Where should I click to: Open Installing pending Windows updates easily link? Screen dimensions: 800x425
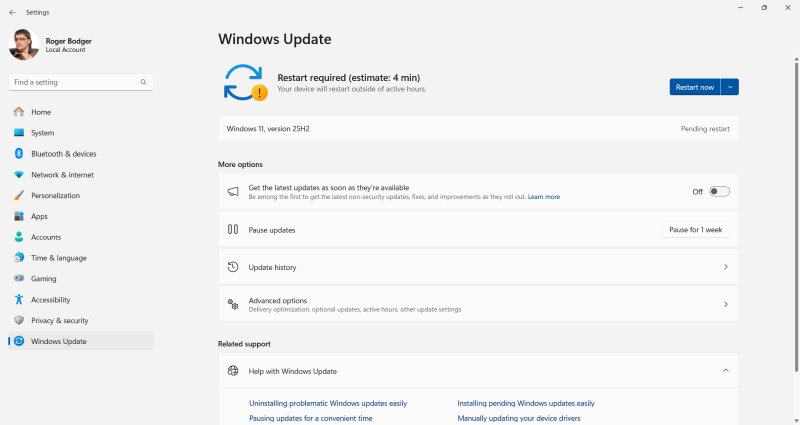[526, 403]
